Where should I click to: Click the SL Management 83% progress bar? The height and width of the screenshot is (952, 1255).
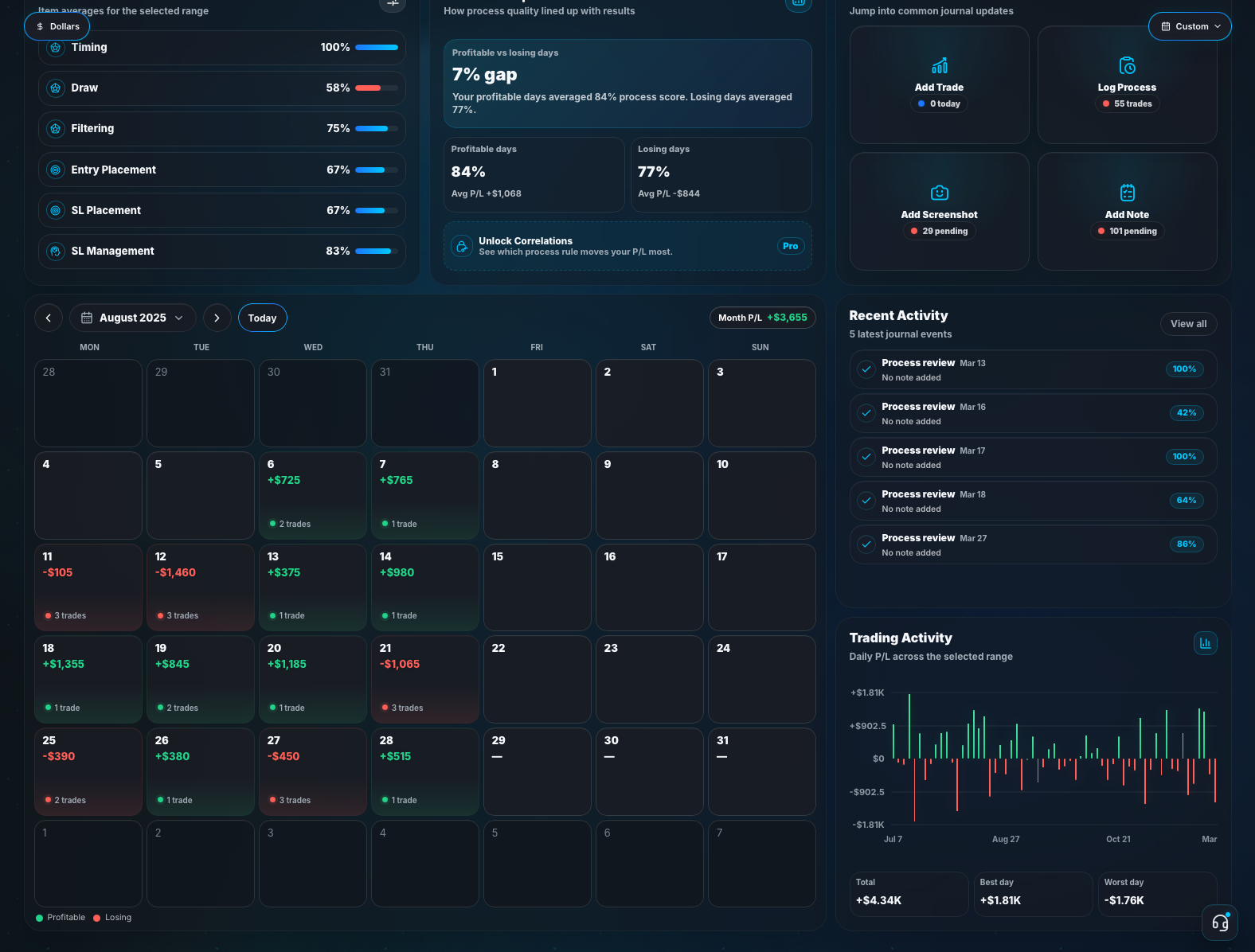(377, 252)
